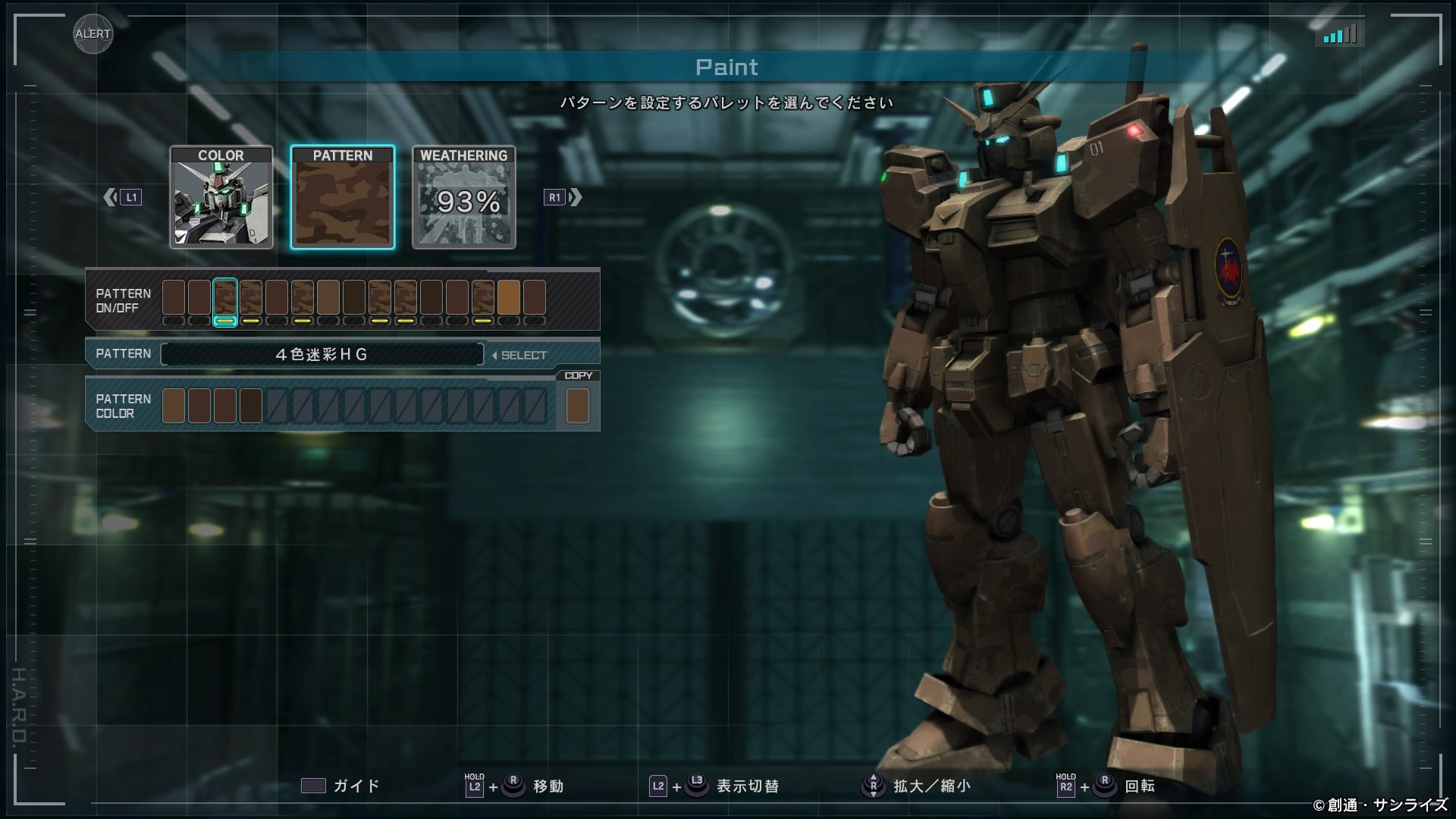The height and width of the screenshot is (819, 1456).
Task: Click the Paint title header
Action: pos(726,67)
